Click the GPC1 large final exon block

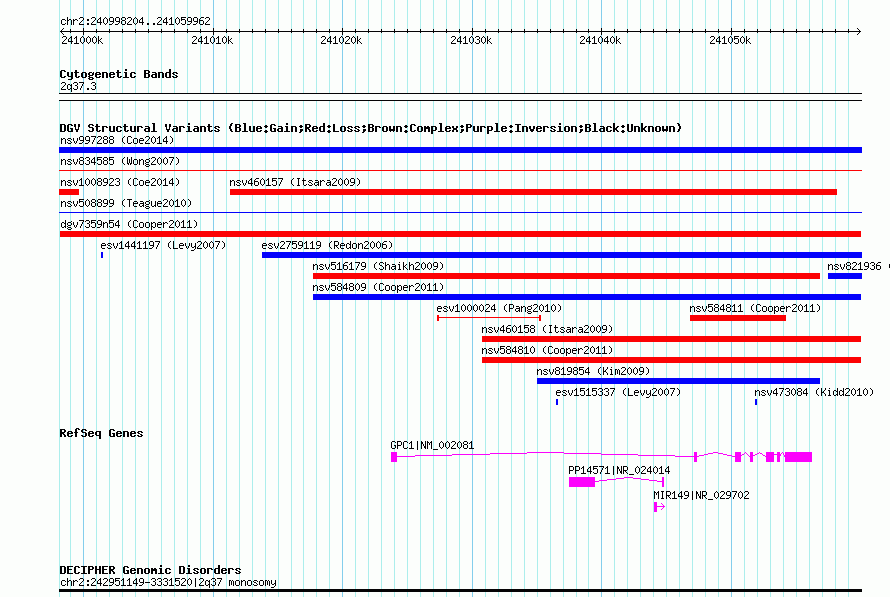(798, 457)
